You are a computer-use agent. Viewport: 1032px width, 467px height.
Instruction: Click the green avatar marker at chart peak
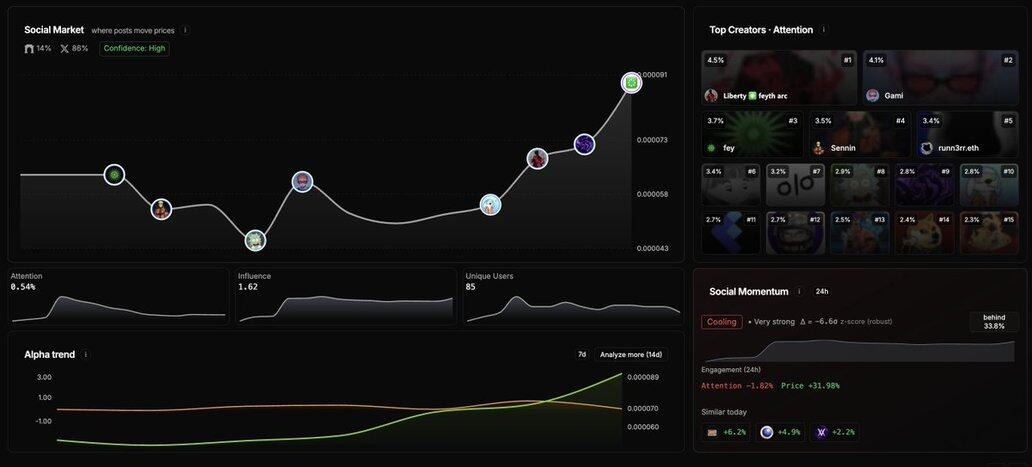point(631,82)
